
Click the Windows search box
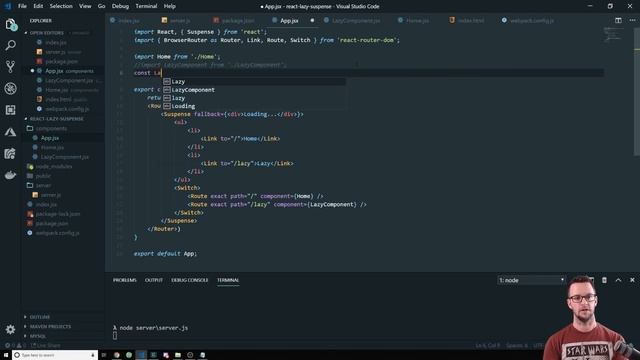click(55, 355)
